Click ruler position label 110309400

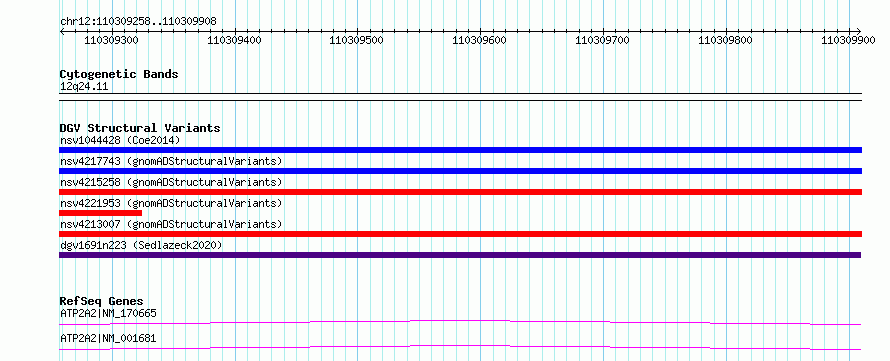click(x=234, y=40)
